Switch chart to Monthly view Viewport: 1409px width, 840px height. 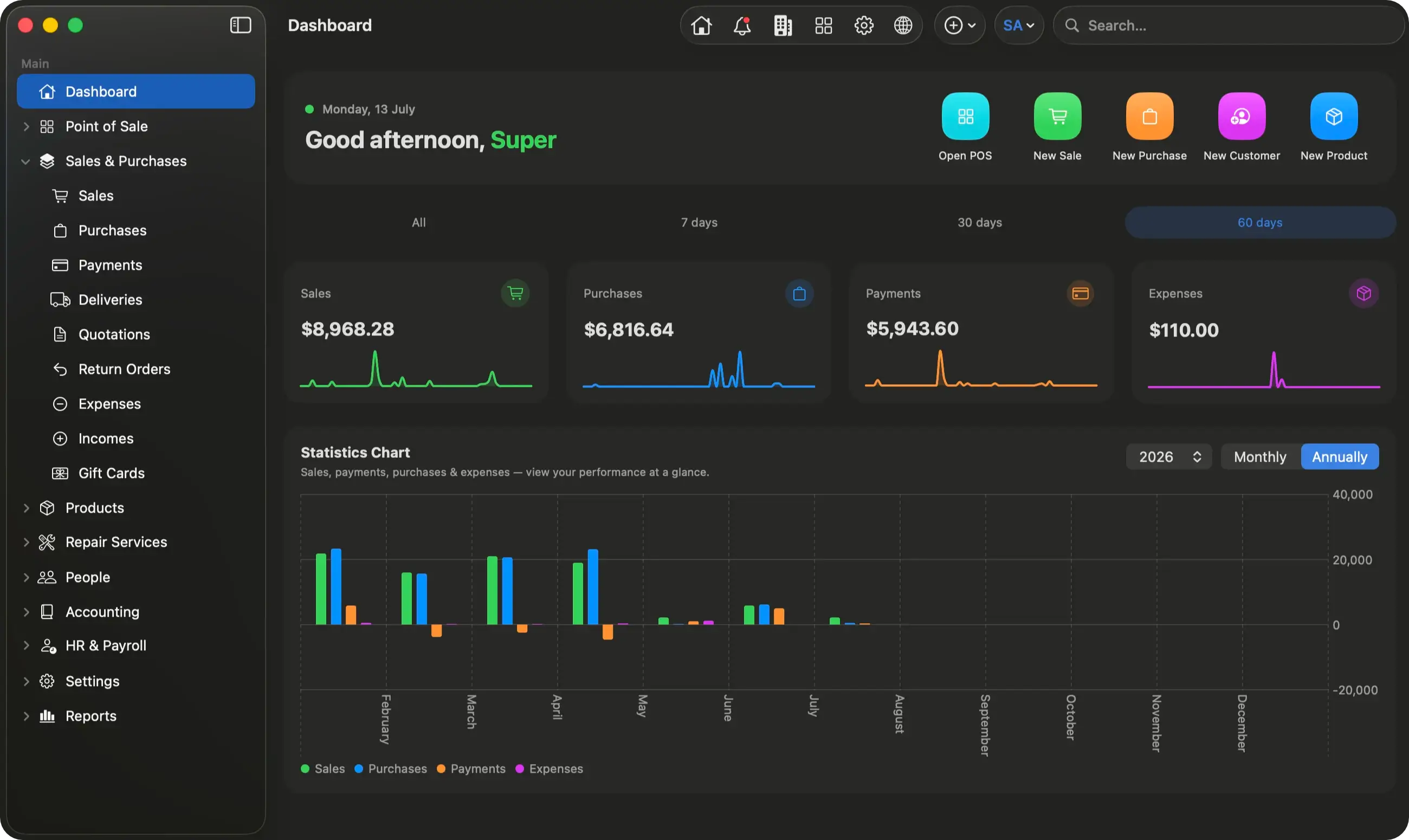coord(1260,456)
